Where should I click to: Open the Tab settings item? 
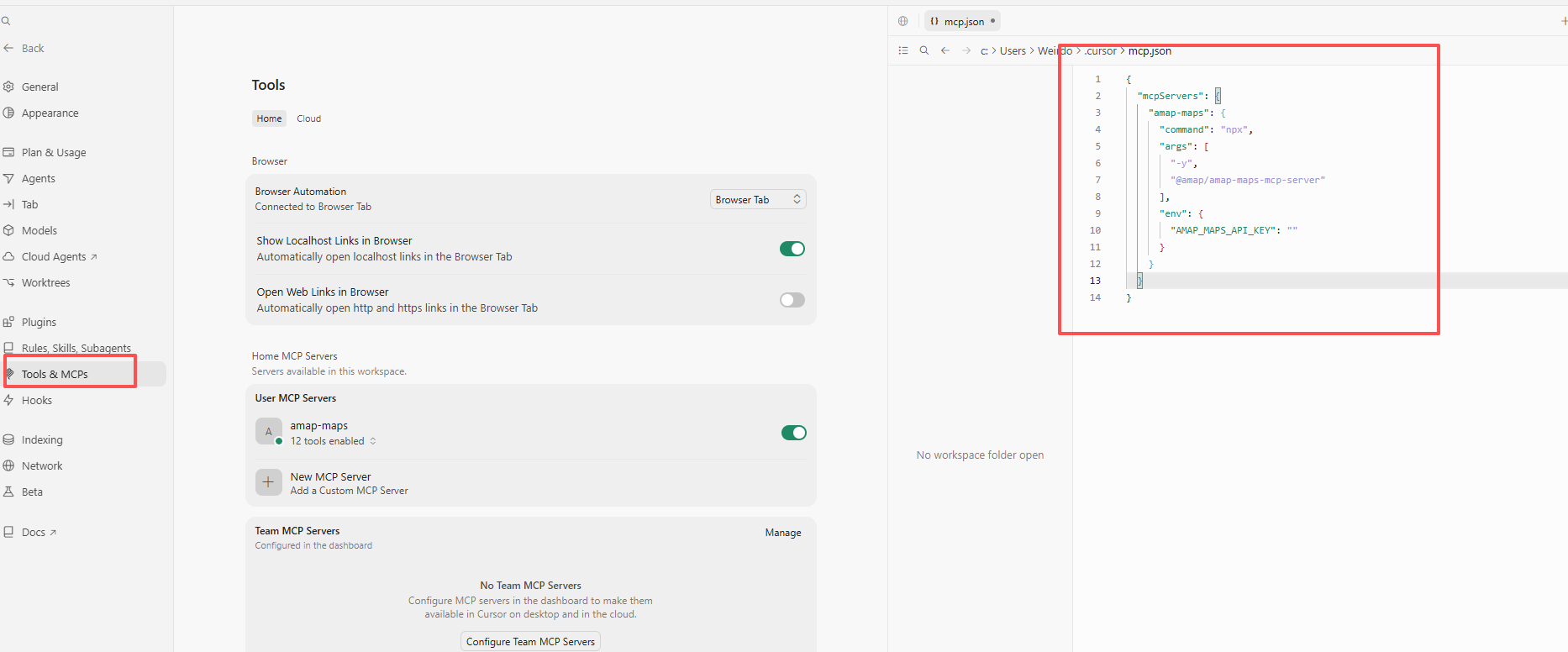29,204
